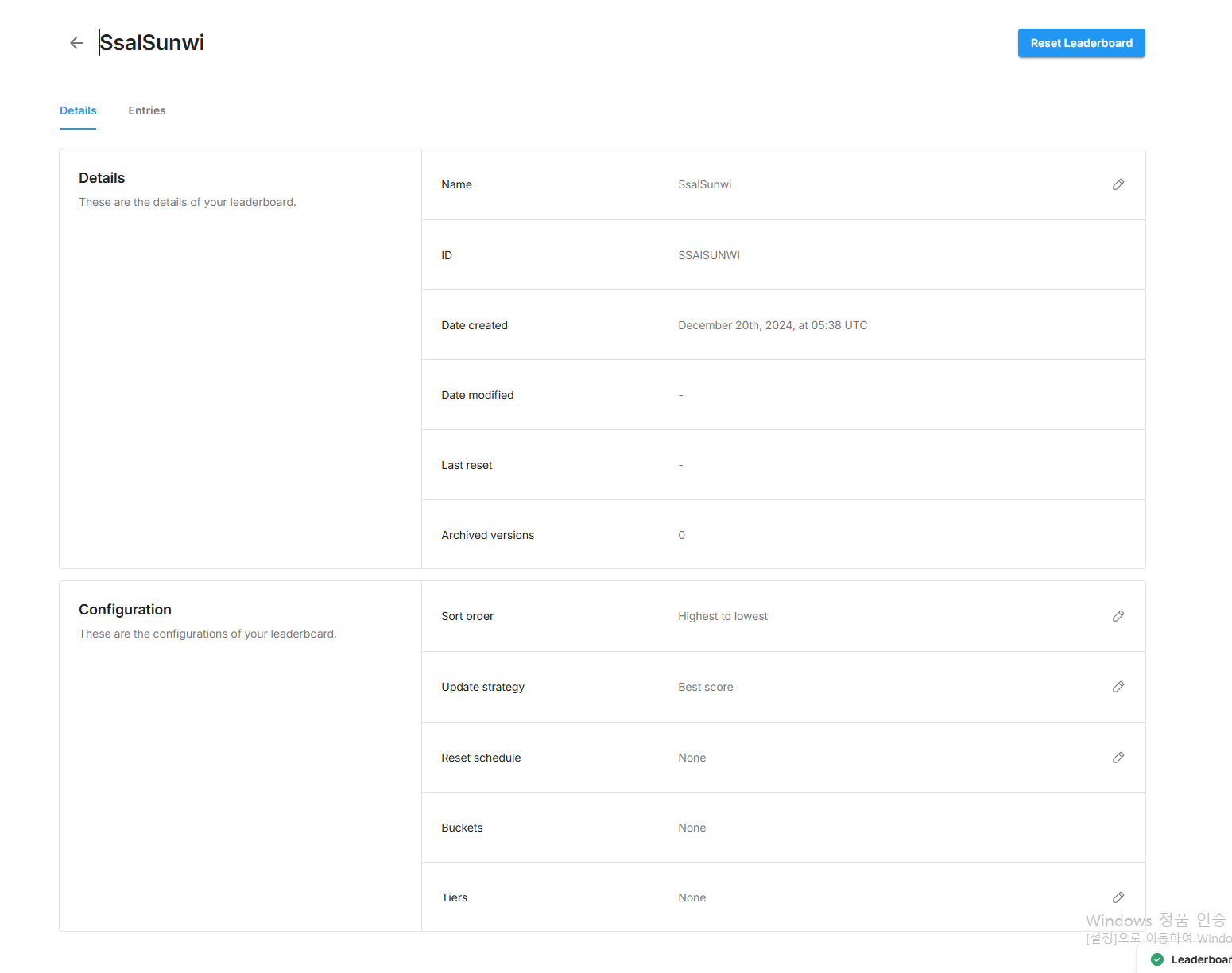The width and height of the screenshot is (1232, 973).
Task: Select the Details tab
Action: pyautogui.click(x=78, y=110)
